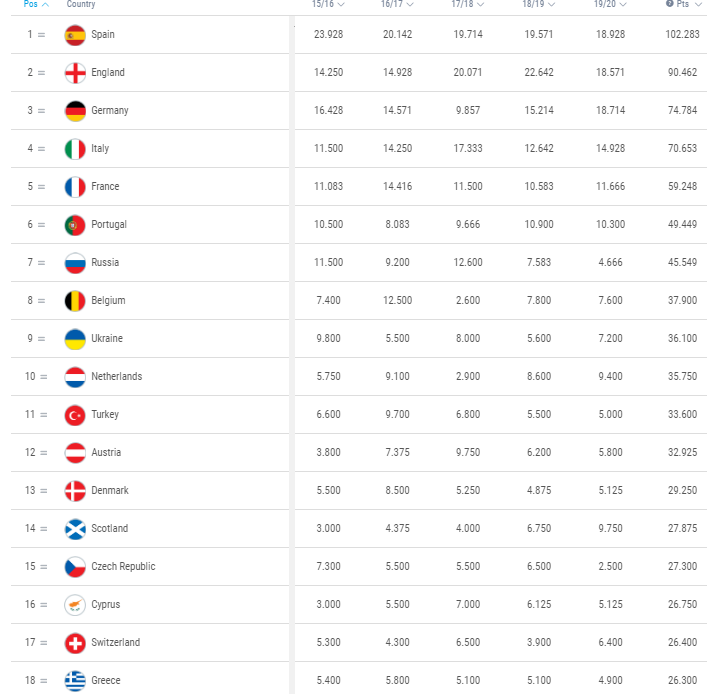Click the England flag icon

tap(75, 73)
